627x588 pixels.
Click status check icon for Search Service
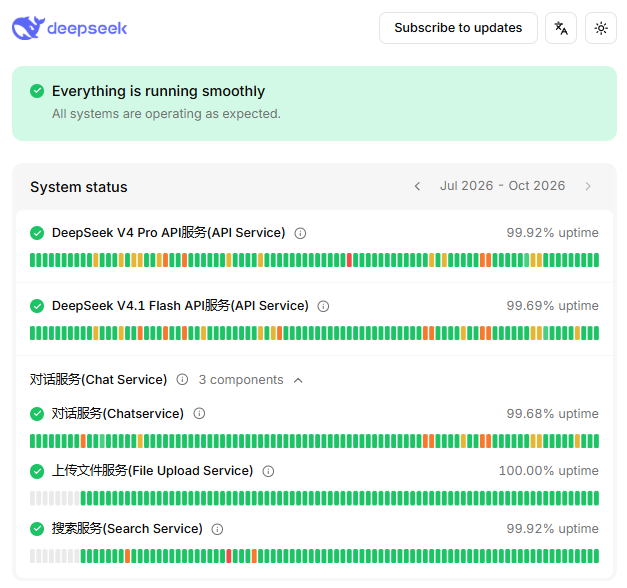click(x=37, y=529)
